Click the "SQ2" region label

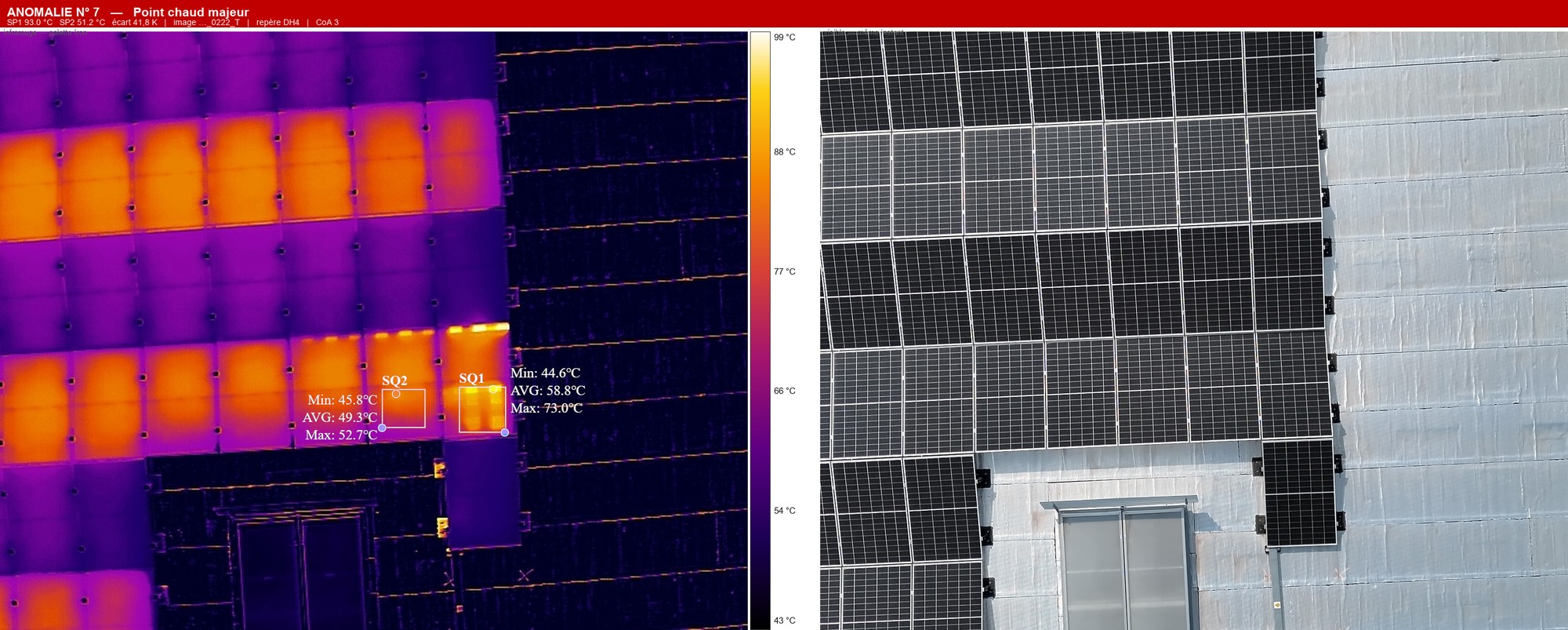pos(394,381)
